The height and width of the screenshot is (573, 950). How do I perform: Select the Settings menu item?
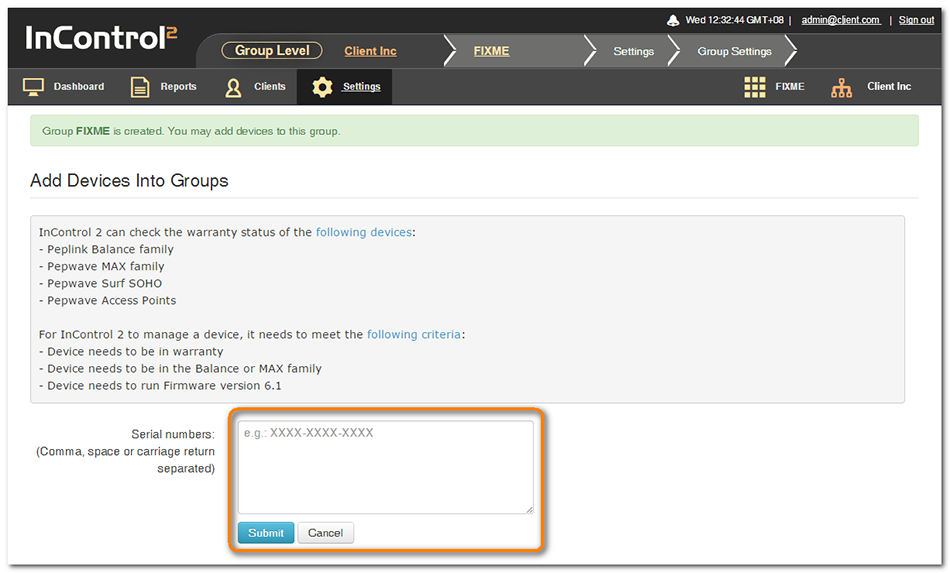345,87
